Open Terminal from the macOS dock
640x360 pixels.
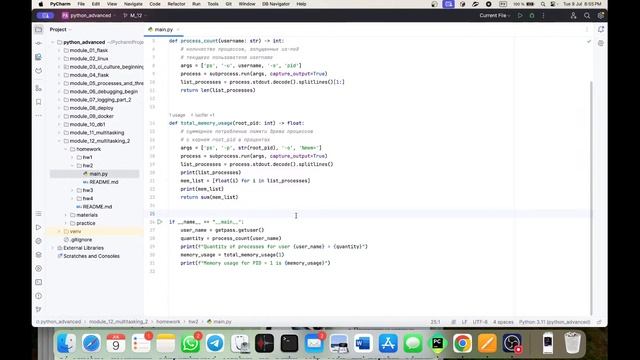click(289, 343)
